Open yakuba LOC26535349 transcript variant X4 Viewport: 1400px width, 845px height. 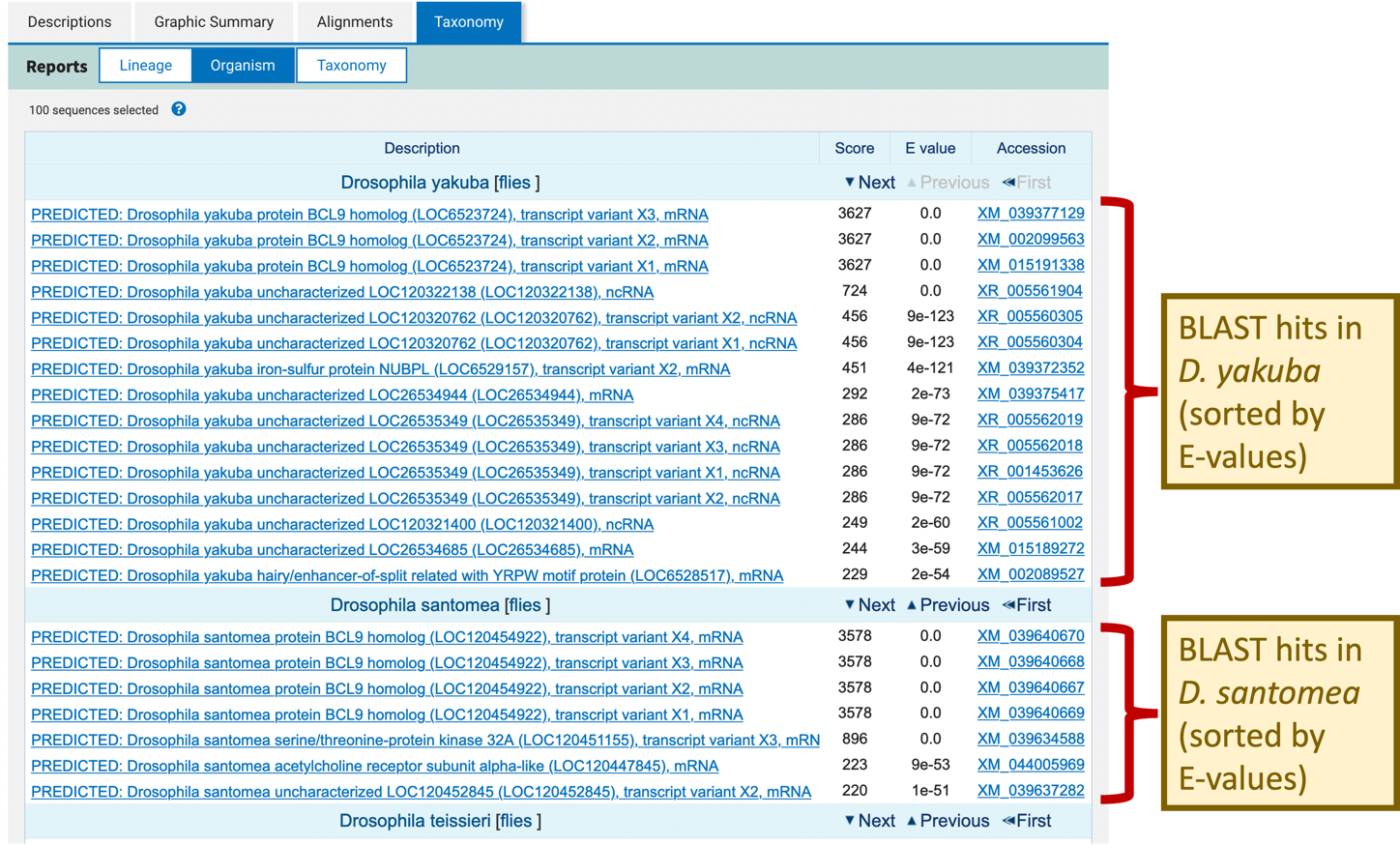(405, 421)
